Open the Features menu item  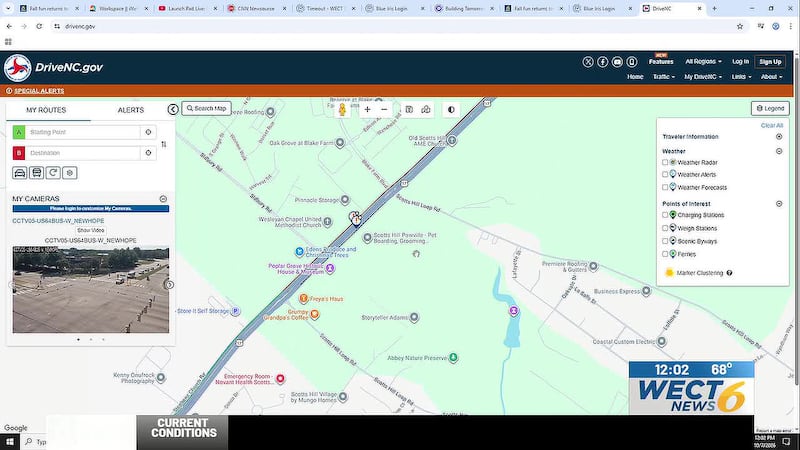click(661, 62)
